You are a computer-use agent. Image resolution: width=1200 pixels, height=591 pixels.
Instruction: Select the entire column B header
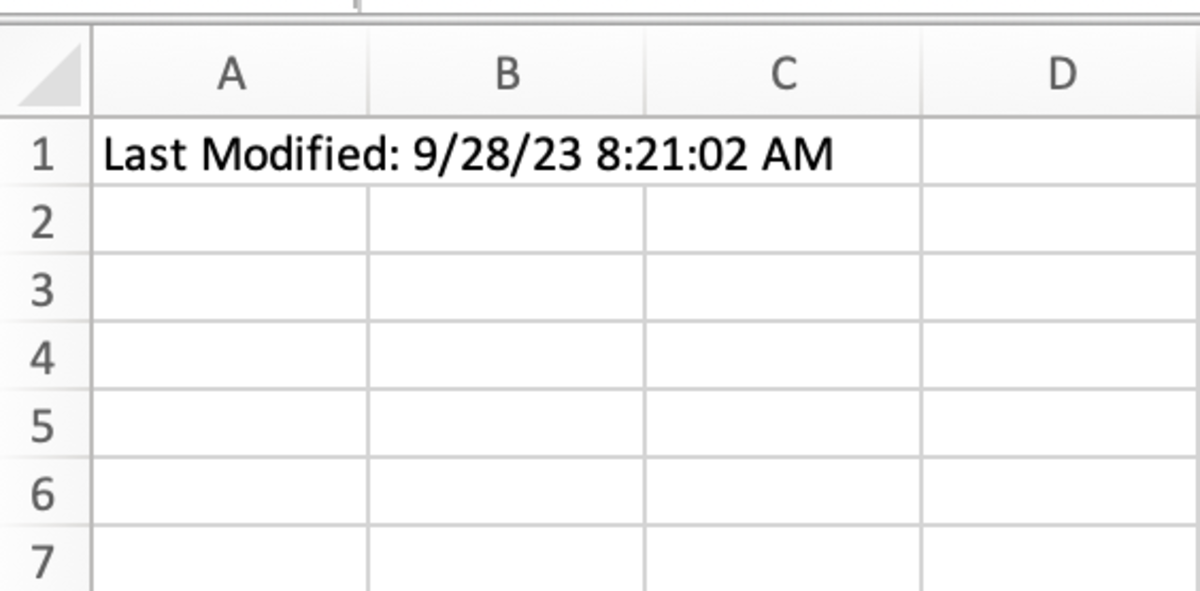(x=508, y=71)
